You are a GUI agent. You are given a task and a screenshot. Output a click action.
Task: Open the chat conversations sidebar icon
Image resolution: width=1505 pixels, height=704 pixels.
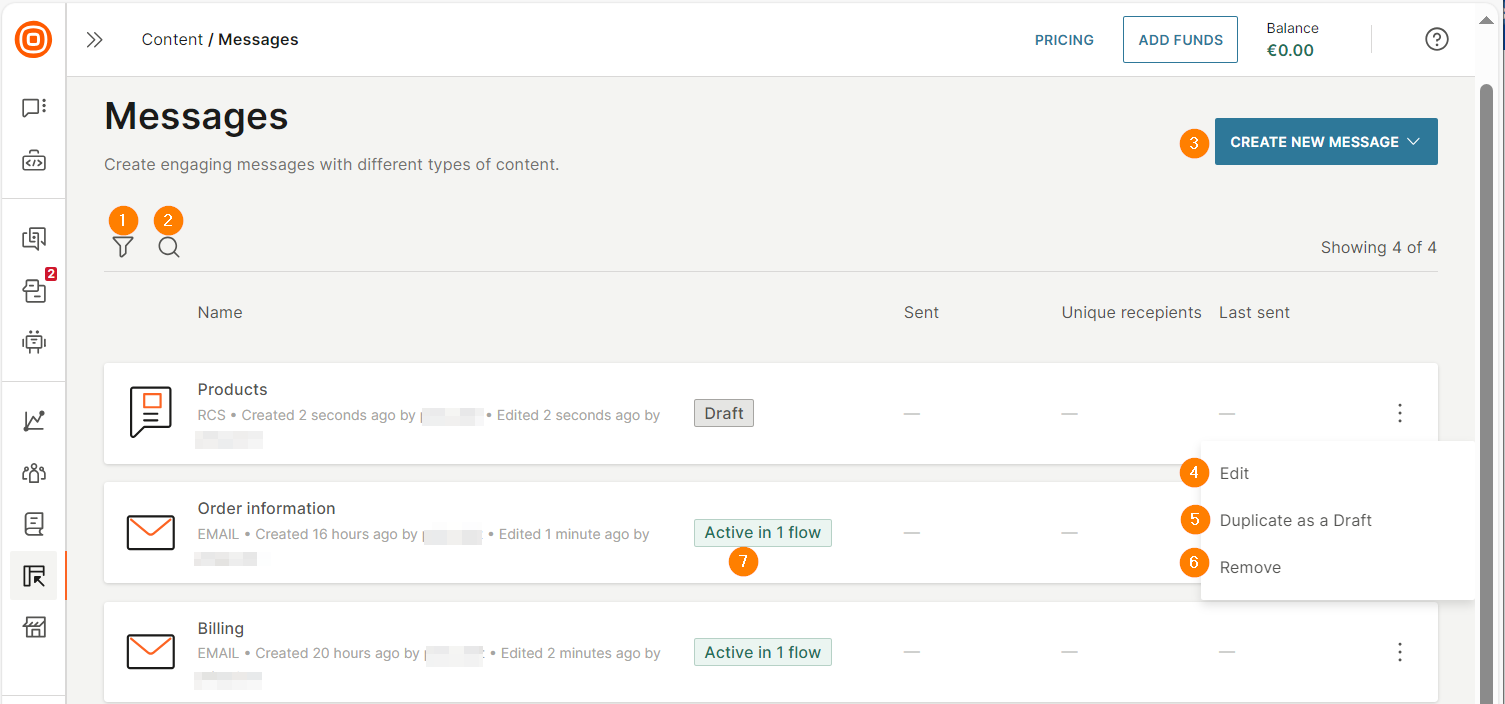coord(34,108)
